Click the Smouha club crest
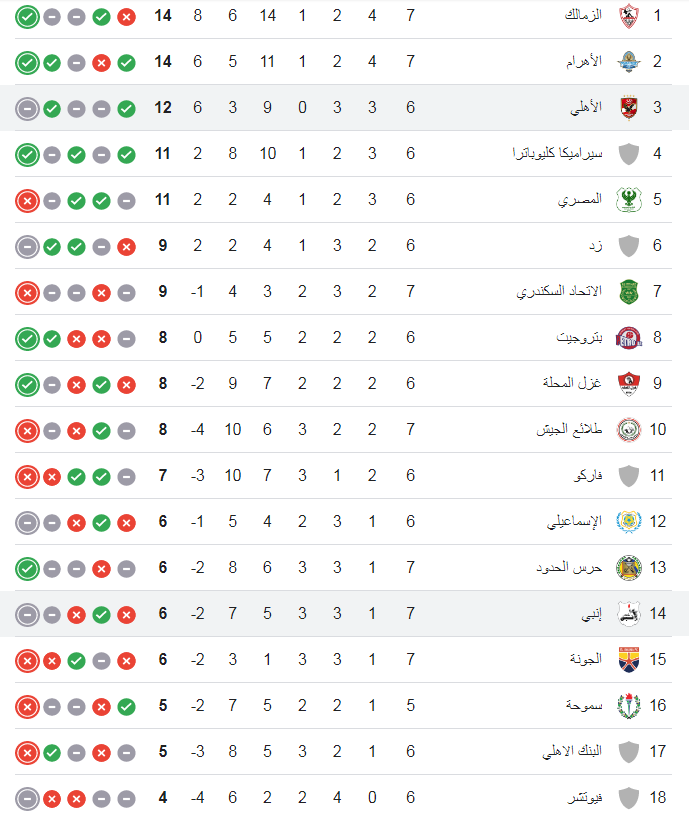 tap(629, 706)
